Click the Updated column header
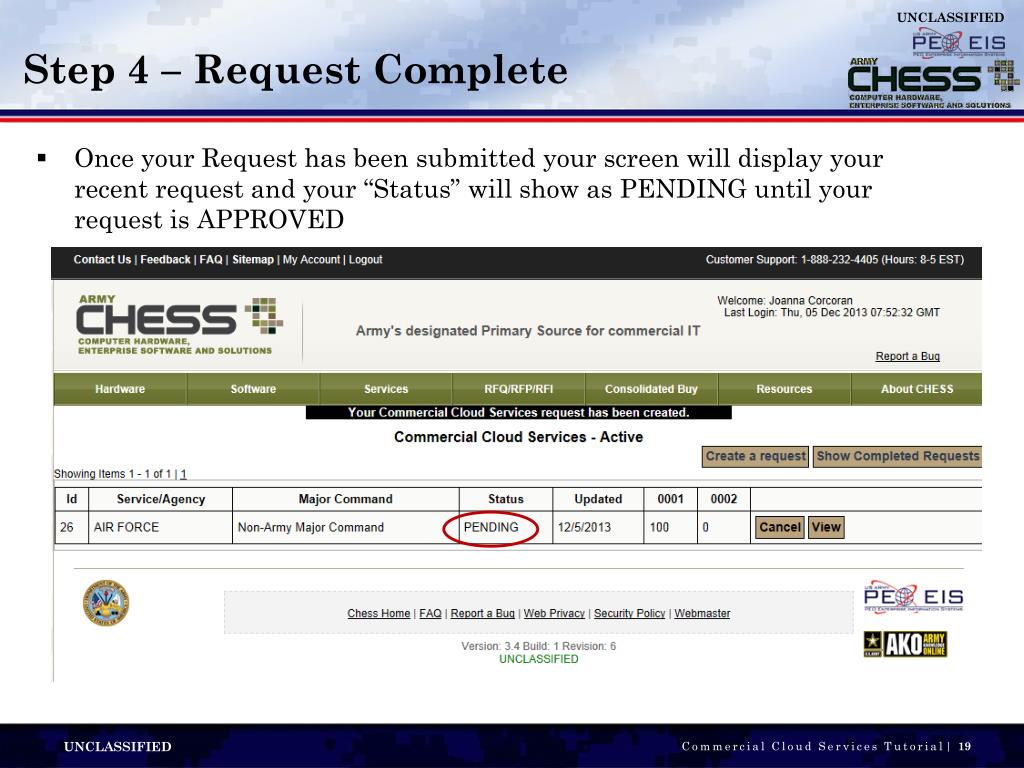The height and width of the screenshot is (768, 1024). click(598, 499)
